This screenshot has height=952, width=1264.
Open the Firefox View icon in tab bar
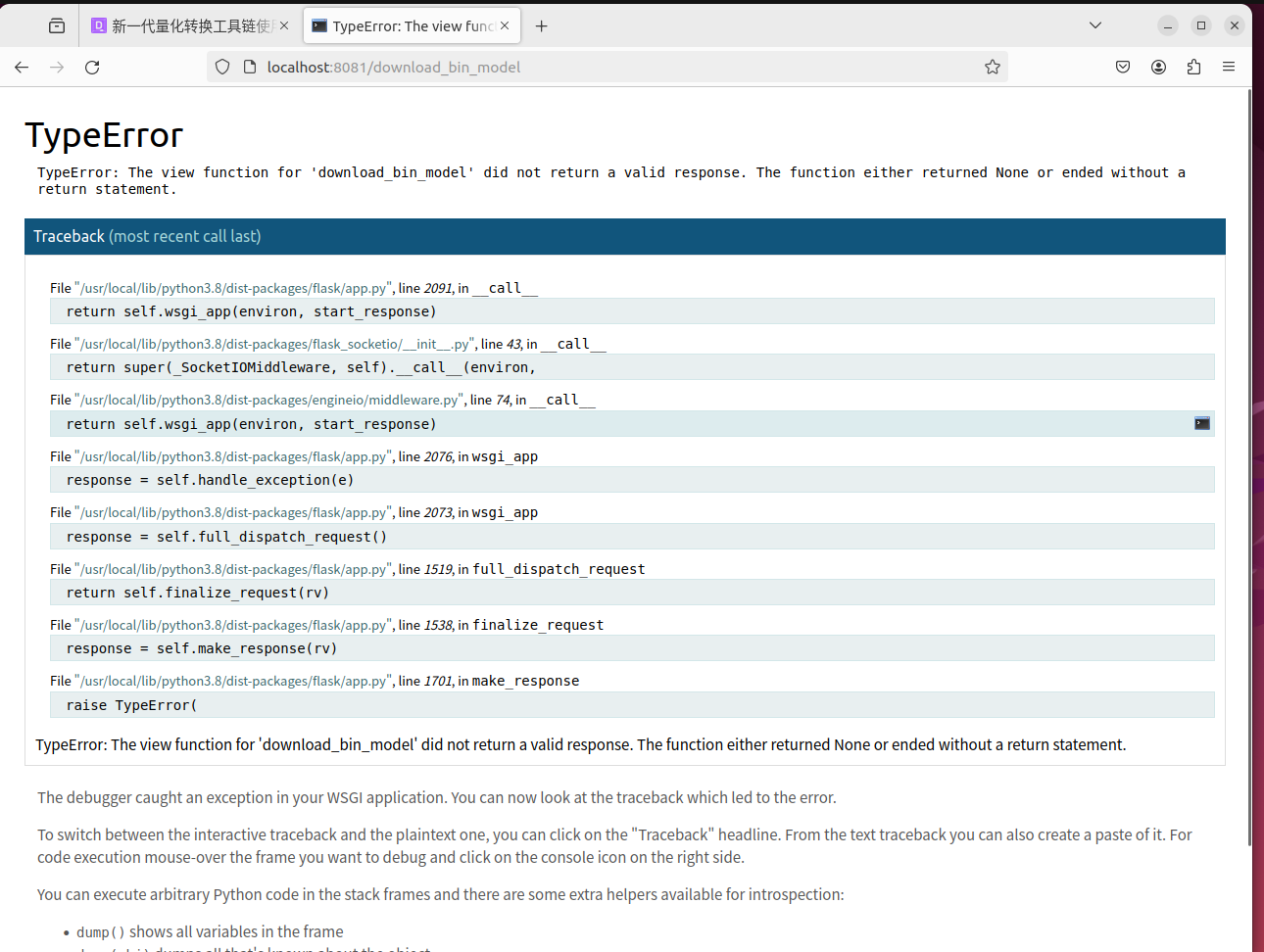coord(57,26)
